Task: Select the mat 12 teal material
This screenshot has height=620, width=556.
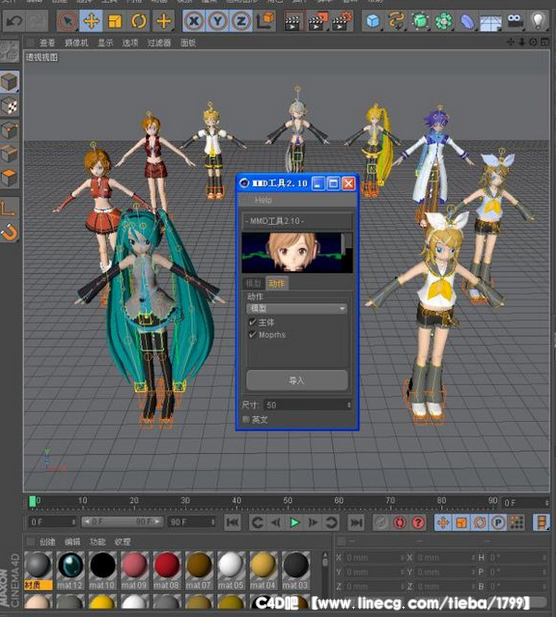Action: [70, 569]
